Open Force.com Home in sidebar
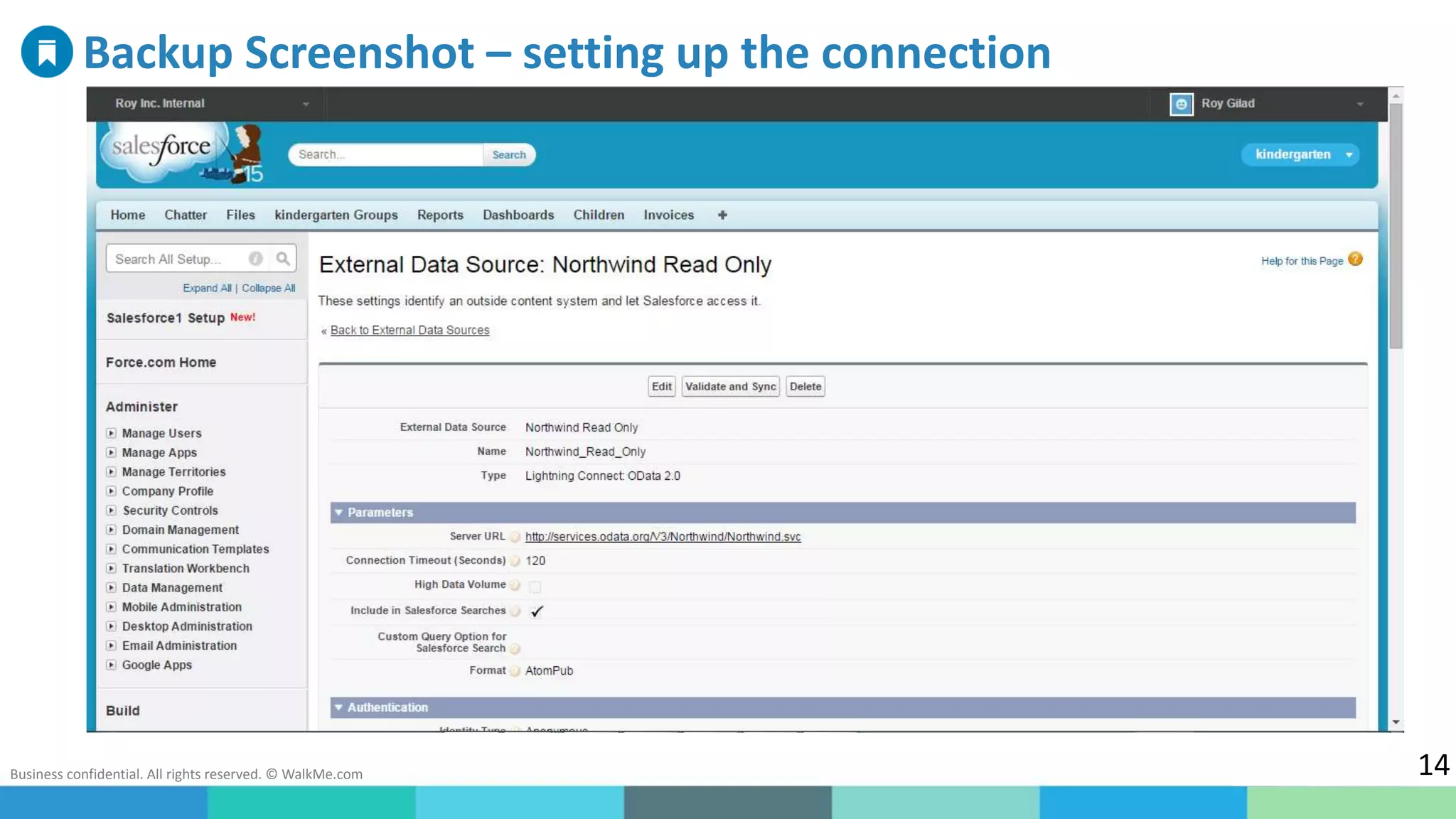The image size is (1456, 819). [161, 362]
